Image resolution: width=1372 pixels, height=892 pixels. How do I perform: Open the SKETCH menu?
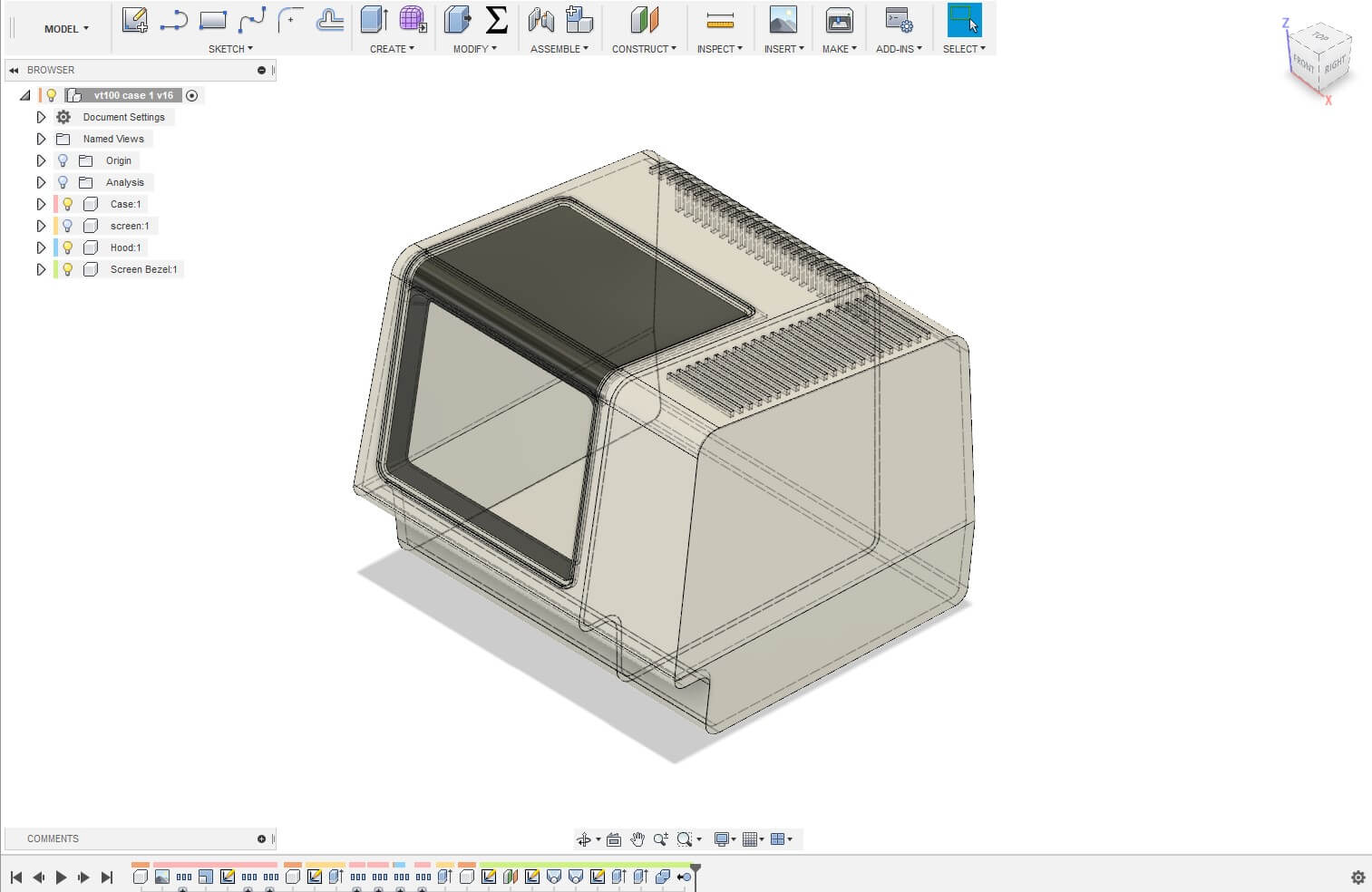click(230, 49)
